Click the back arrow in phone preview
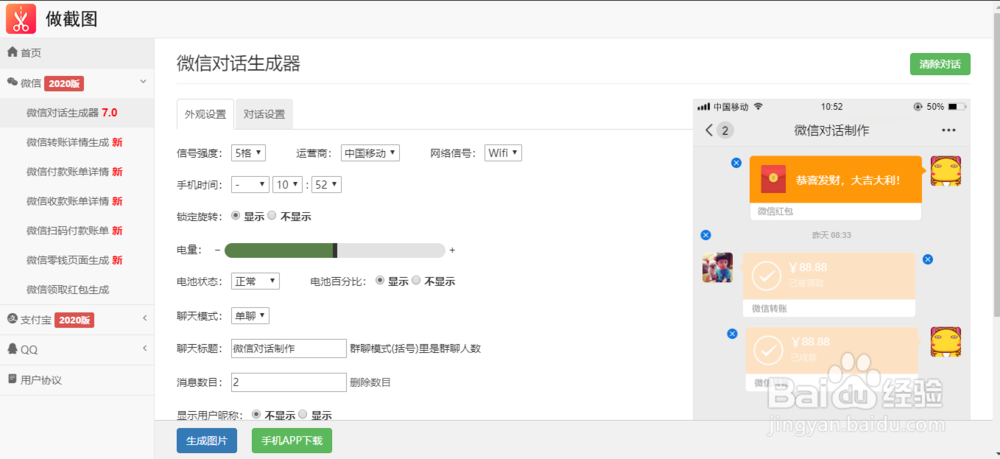1000x459 pixels. point(709,130)
